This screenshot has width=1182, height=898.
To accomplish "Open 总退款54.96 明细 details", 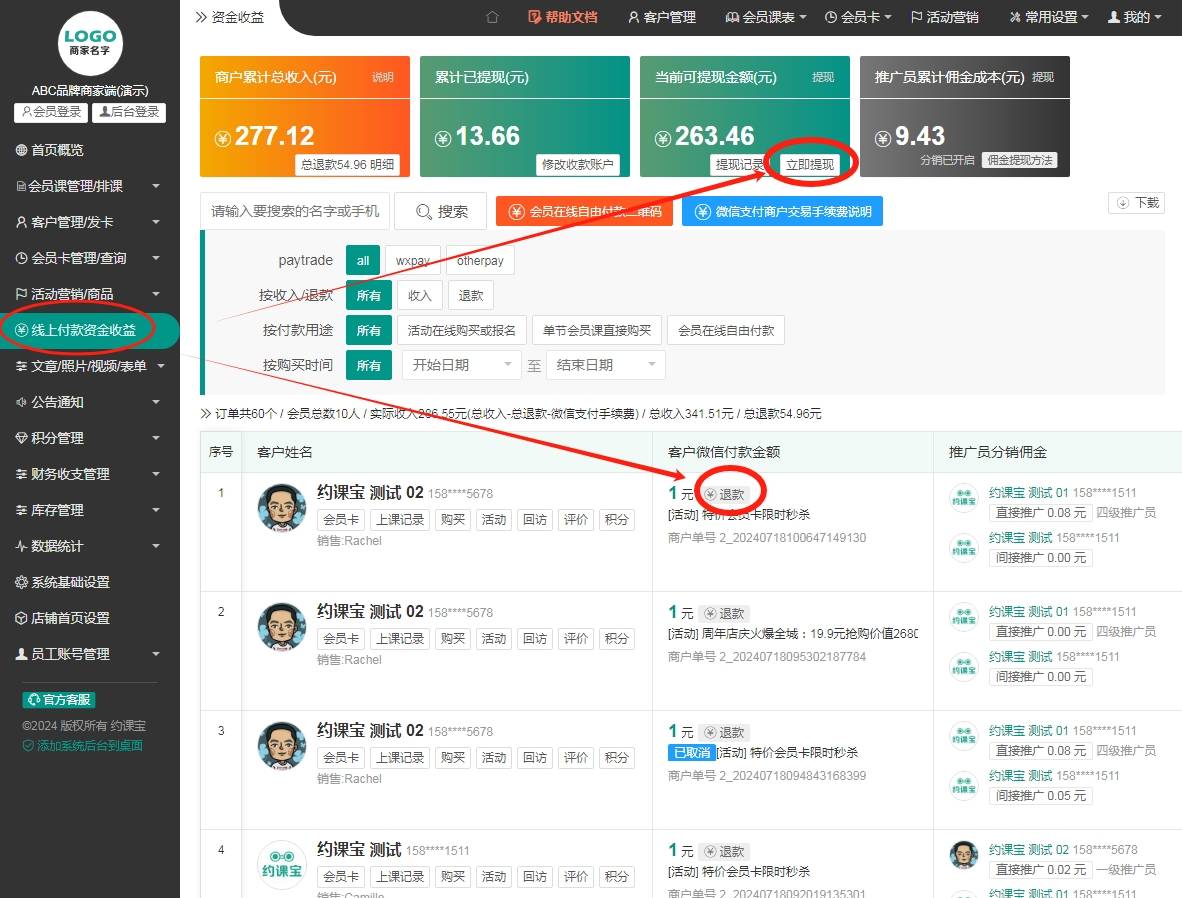I will [x=347, y=164].
